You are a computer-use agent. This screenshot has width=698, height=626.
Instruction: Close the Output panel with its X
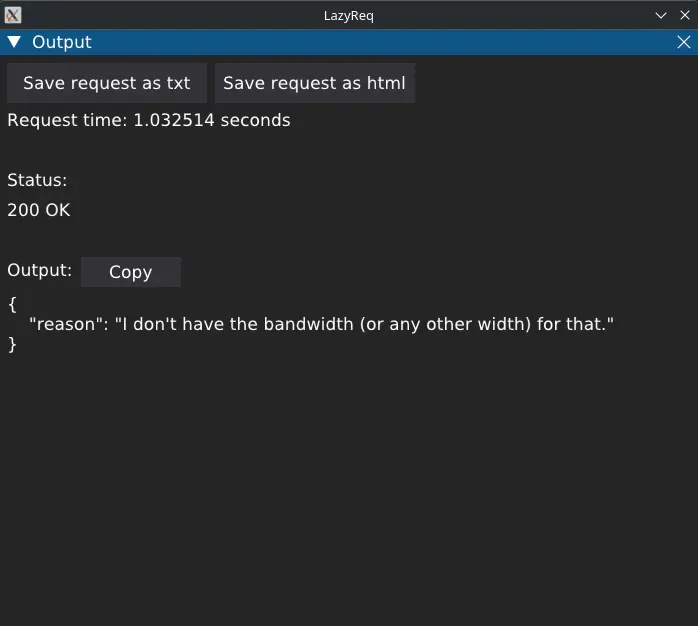tap(683, 42)
